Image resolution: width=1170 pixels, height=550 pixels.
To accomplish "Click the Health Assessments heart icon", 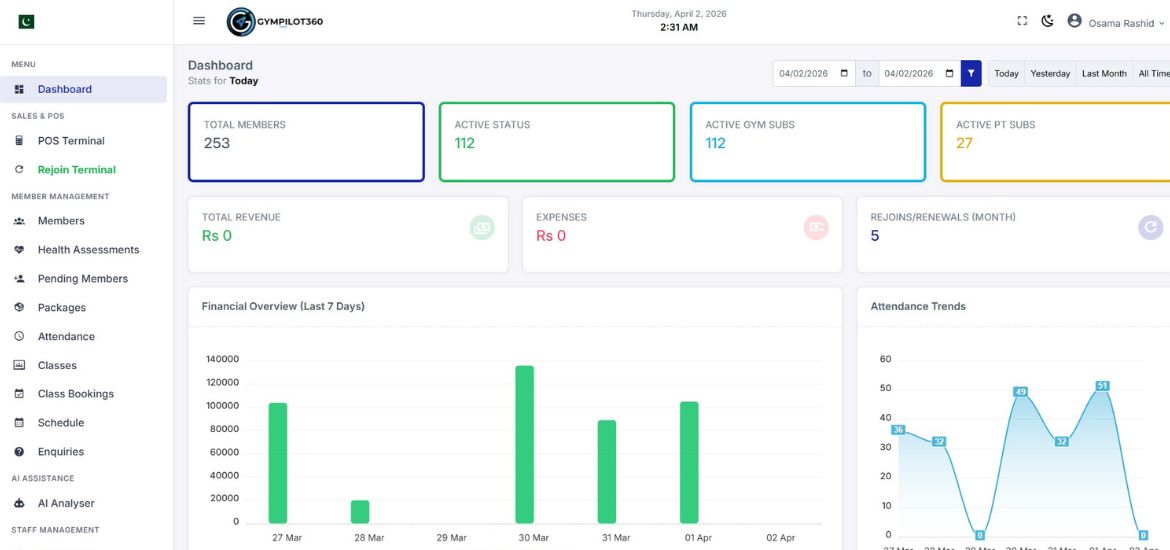I will tap(19, 250).
